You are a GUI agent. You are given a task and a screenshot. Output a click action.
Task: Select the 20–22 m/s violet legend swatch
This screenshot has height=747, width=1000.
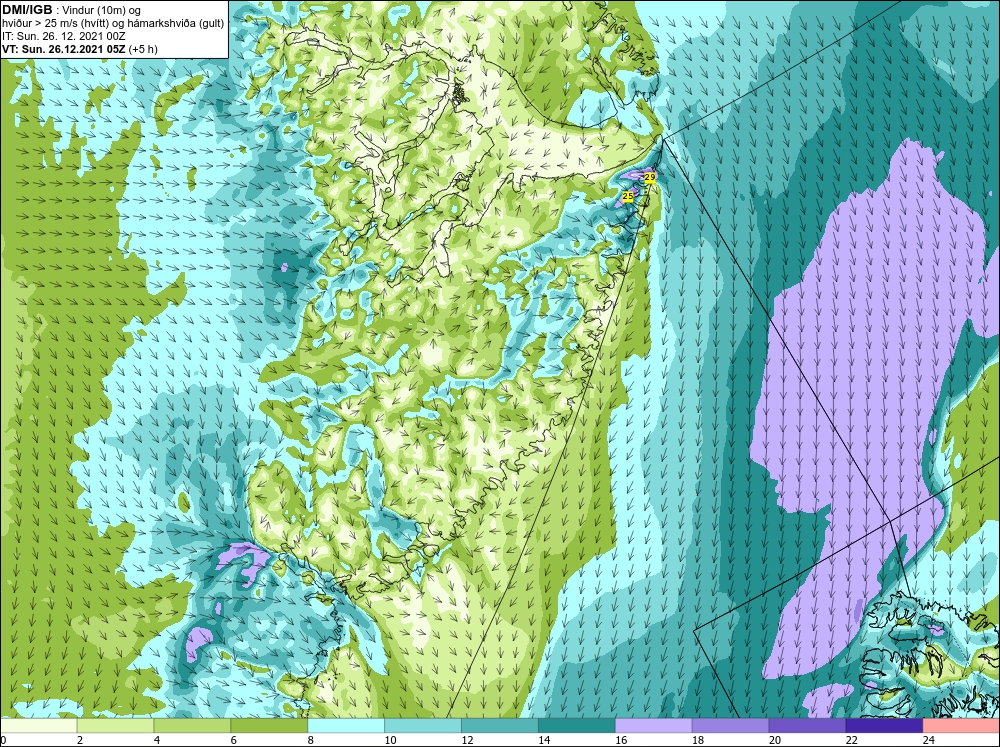[807, 726]
